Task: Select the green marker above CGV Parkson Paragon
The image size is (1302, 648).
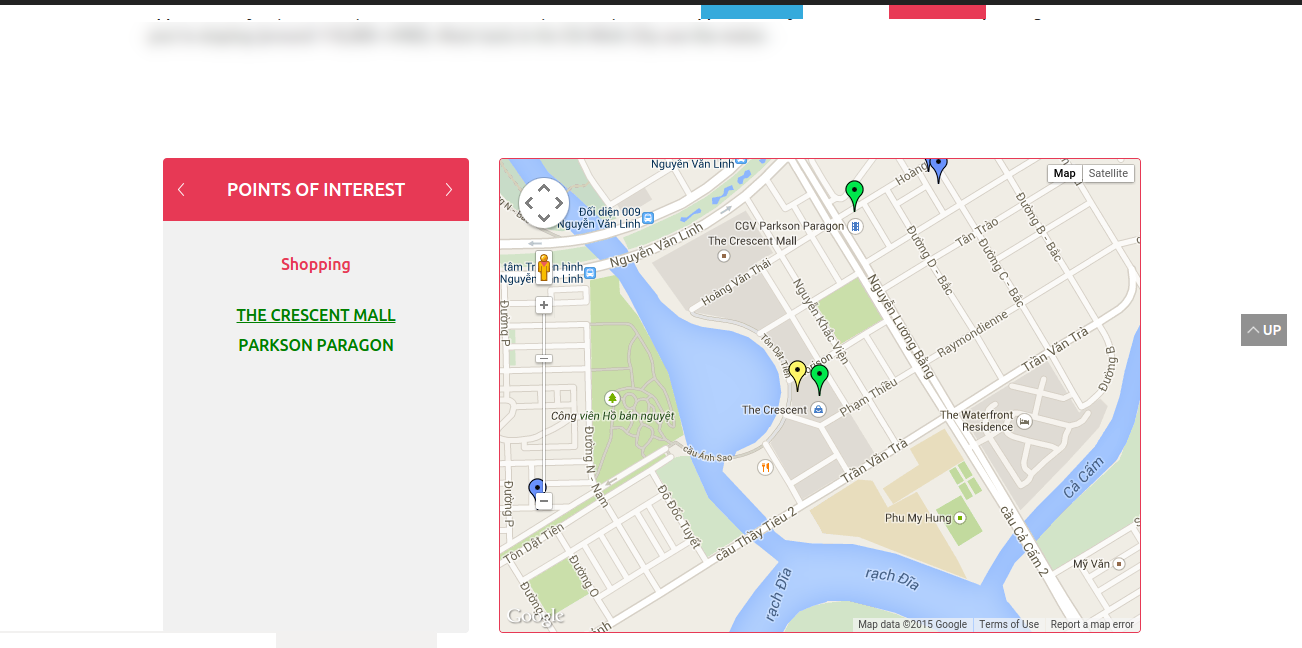Action: click(x=854, y=194)
